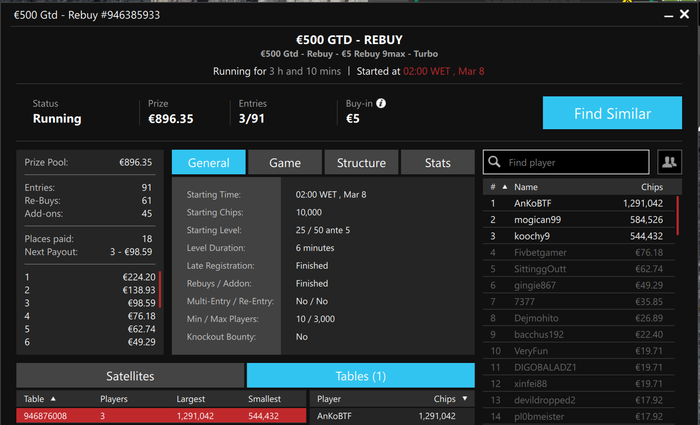
Task: Open the Stats tab
Action: (x=438, y=162)
